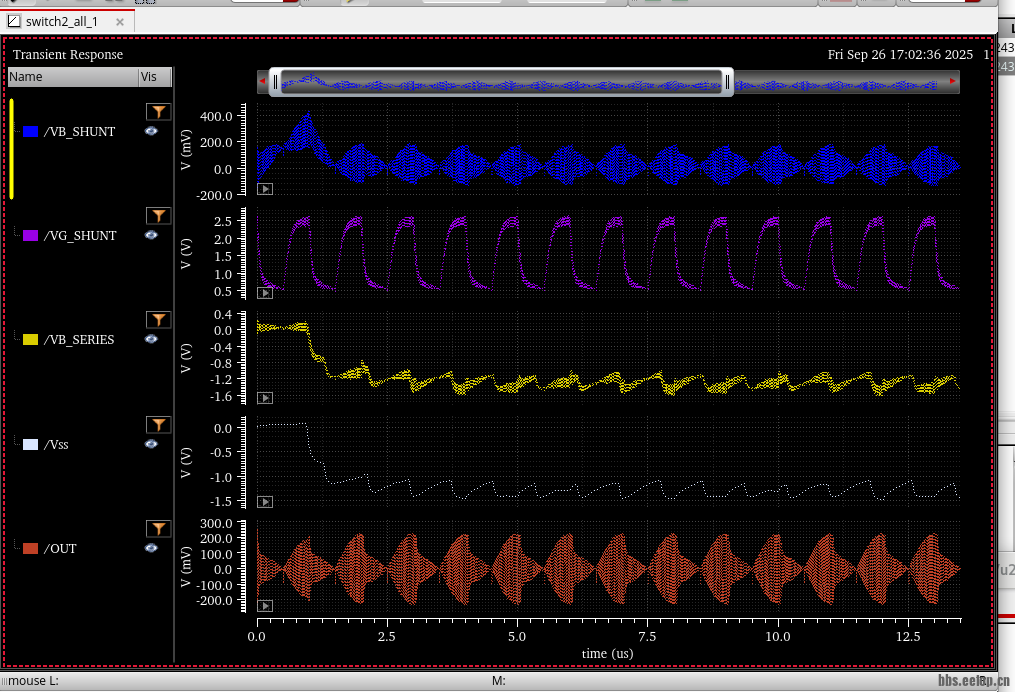
Task: Click the 300.0 label on /OUT axis
Action: [x=216, y=524]
